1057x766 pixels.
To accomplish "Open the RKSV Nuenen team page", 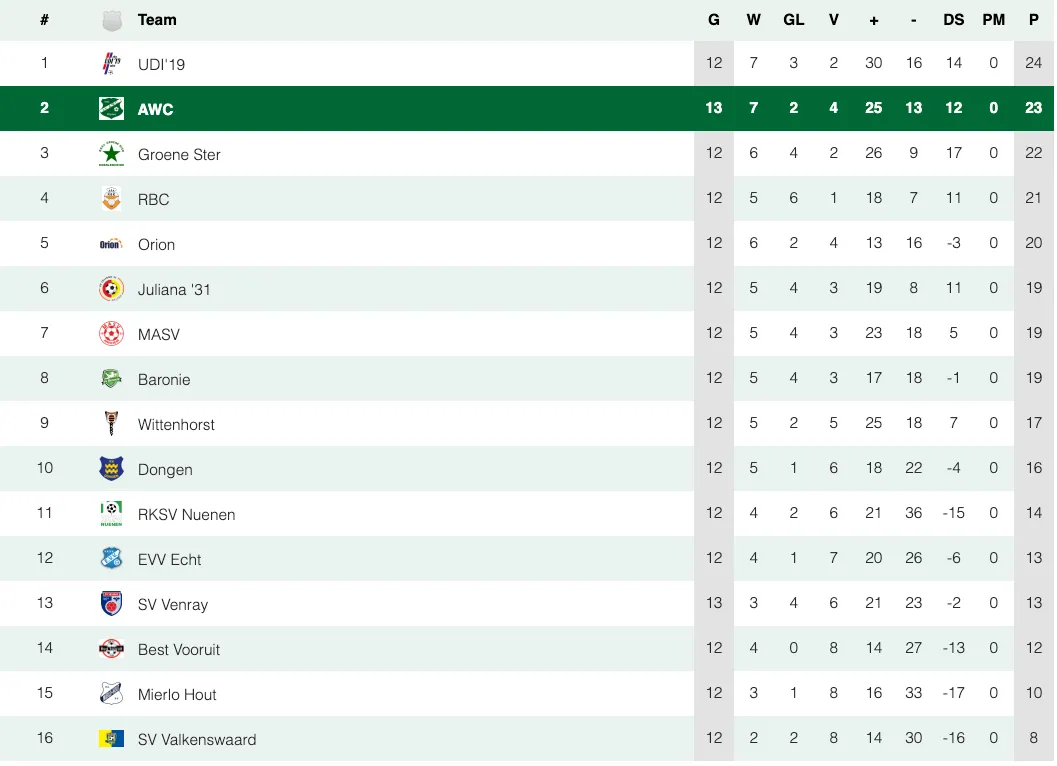I will point(186,514).
